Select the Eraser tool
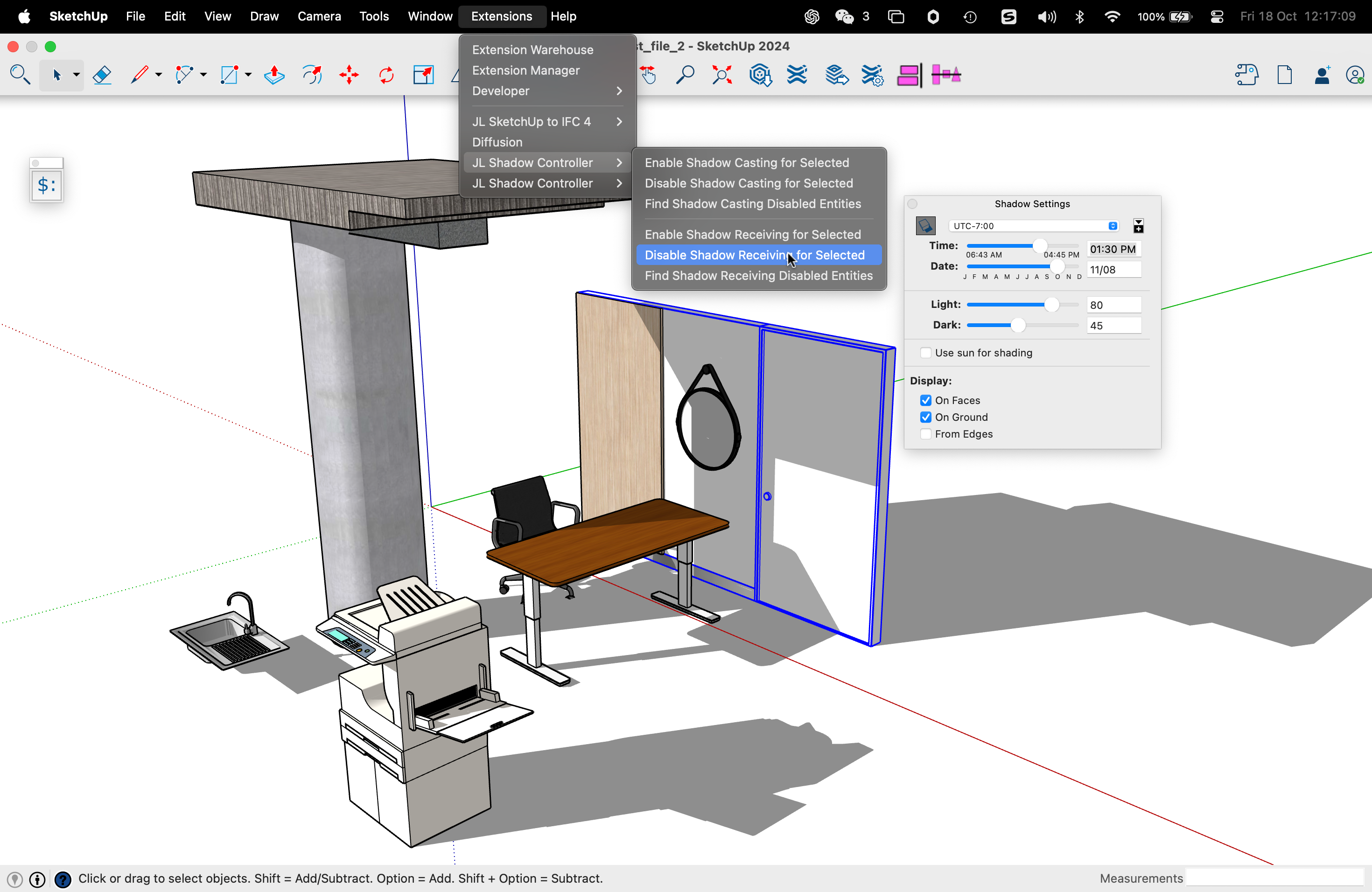This screenshot has width=1372, height=892. click(x=102, y=75)
